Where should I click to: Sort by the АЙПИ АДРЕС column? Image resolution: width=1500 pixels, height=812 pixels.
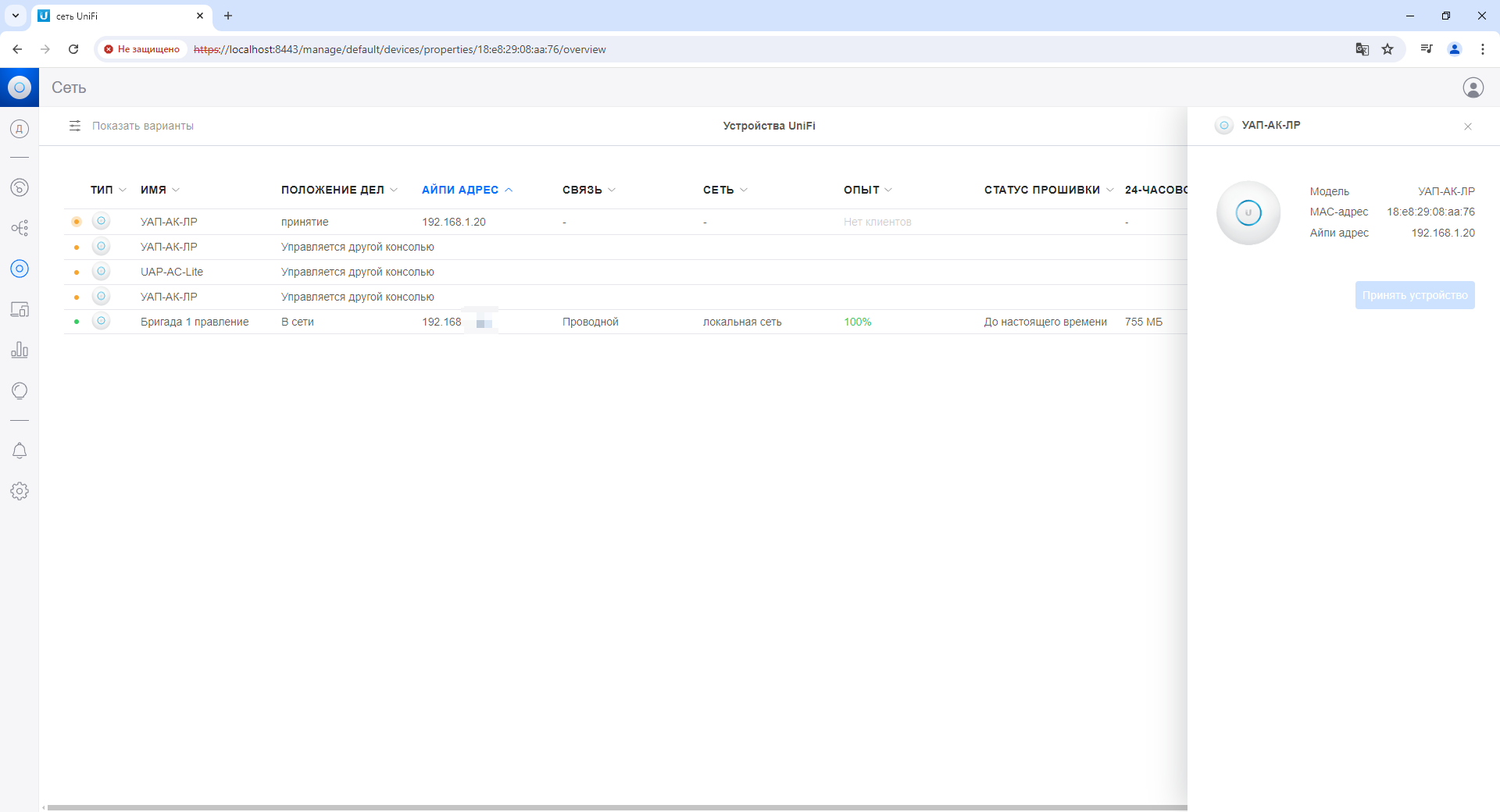(x=467, y=190)
